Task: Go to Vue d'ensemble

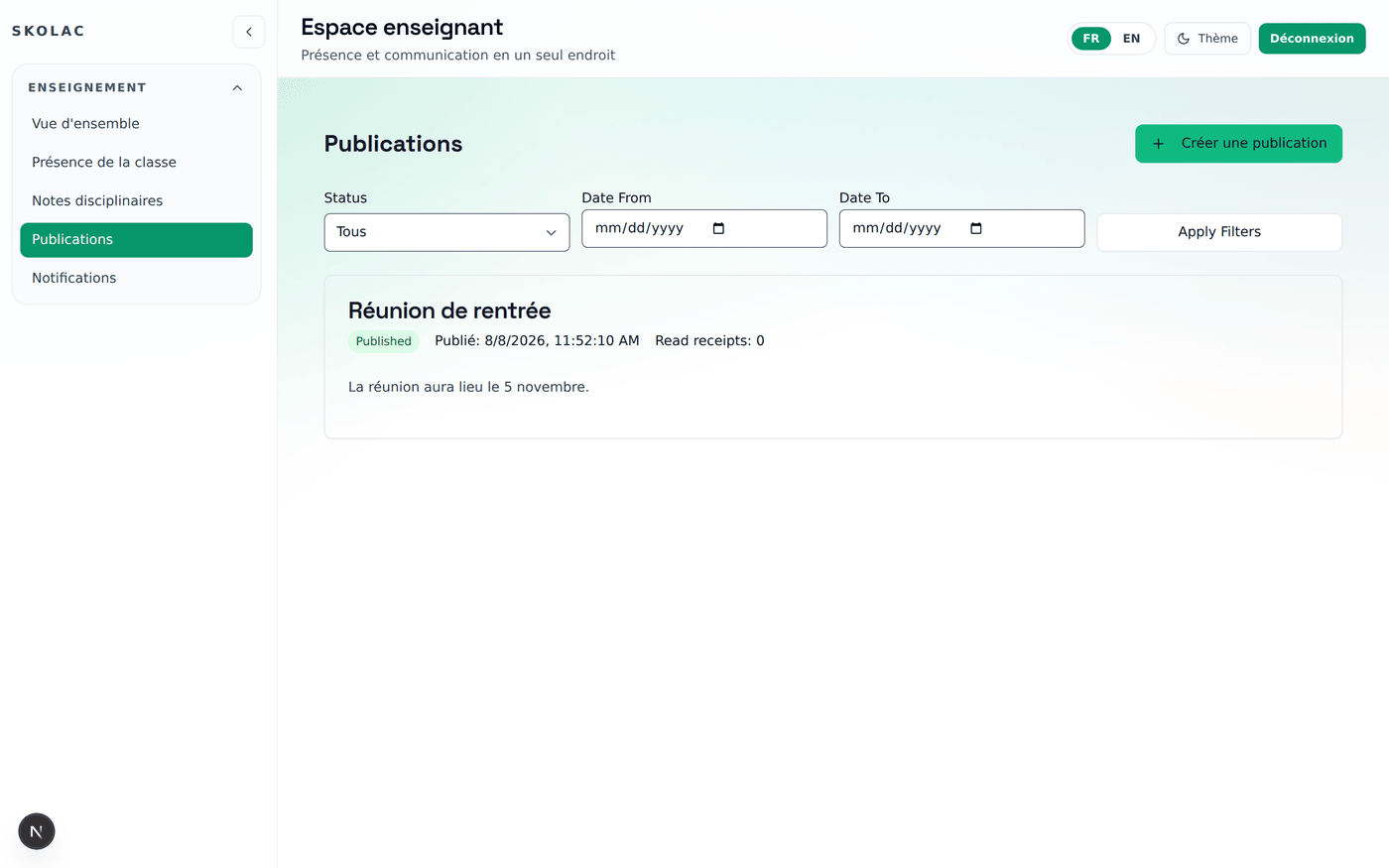Action: 136,124
